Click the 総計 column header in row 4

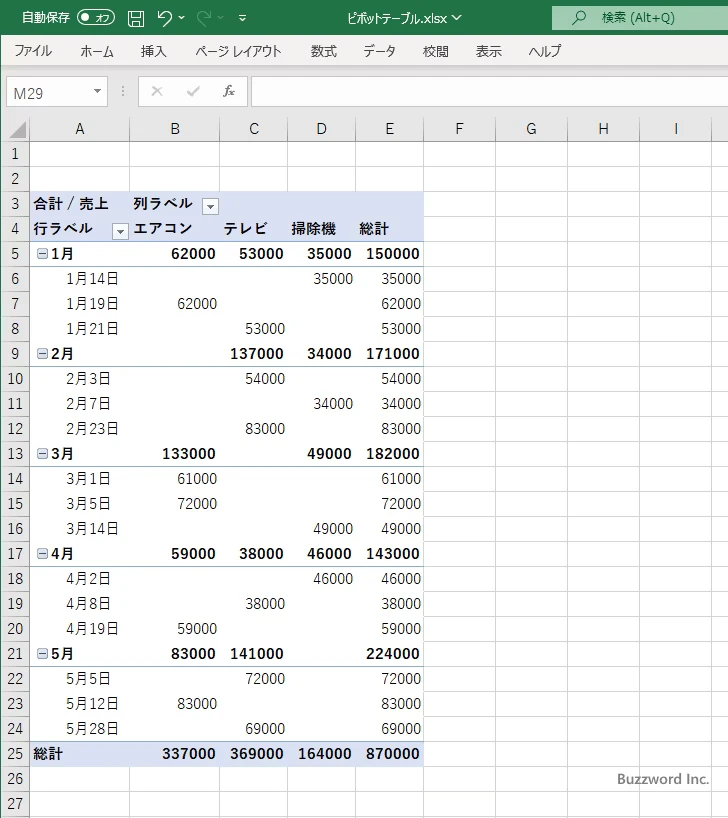tap(389, 228)
